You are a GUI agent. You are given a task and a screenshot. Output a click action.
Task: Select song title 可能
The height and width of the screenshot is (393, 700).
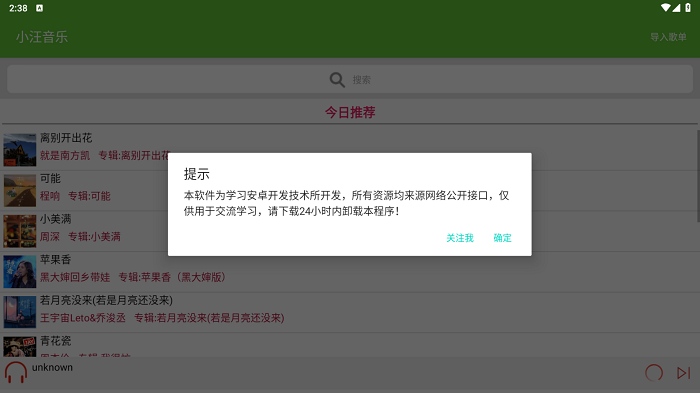(50, 179)
